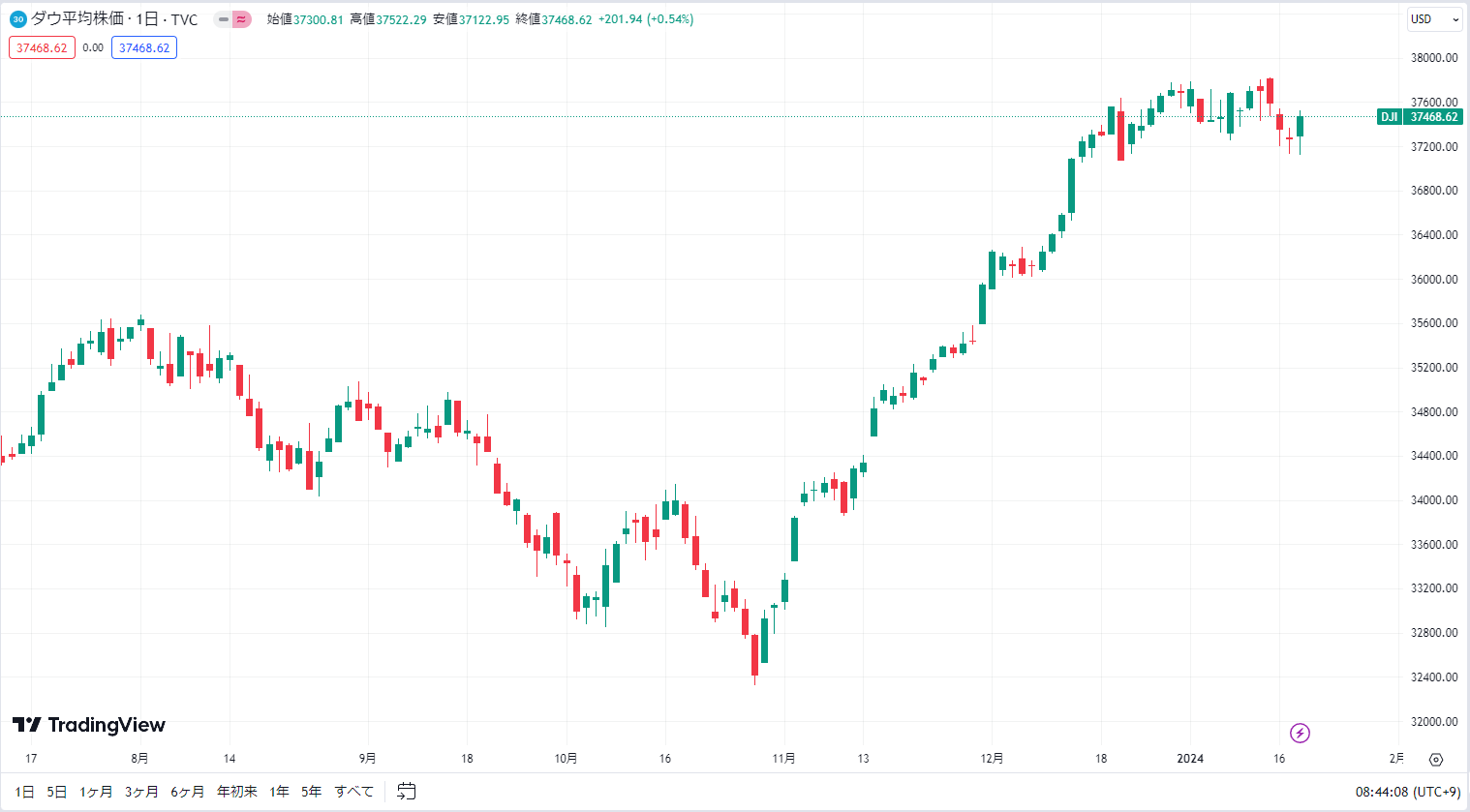Toggle the pink approximate-data indicator
1470x812 pixels.
point(242,19)
